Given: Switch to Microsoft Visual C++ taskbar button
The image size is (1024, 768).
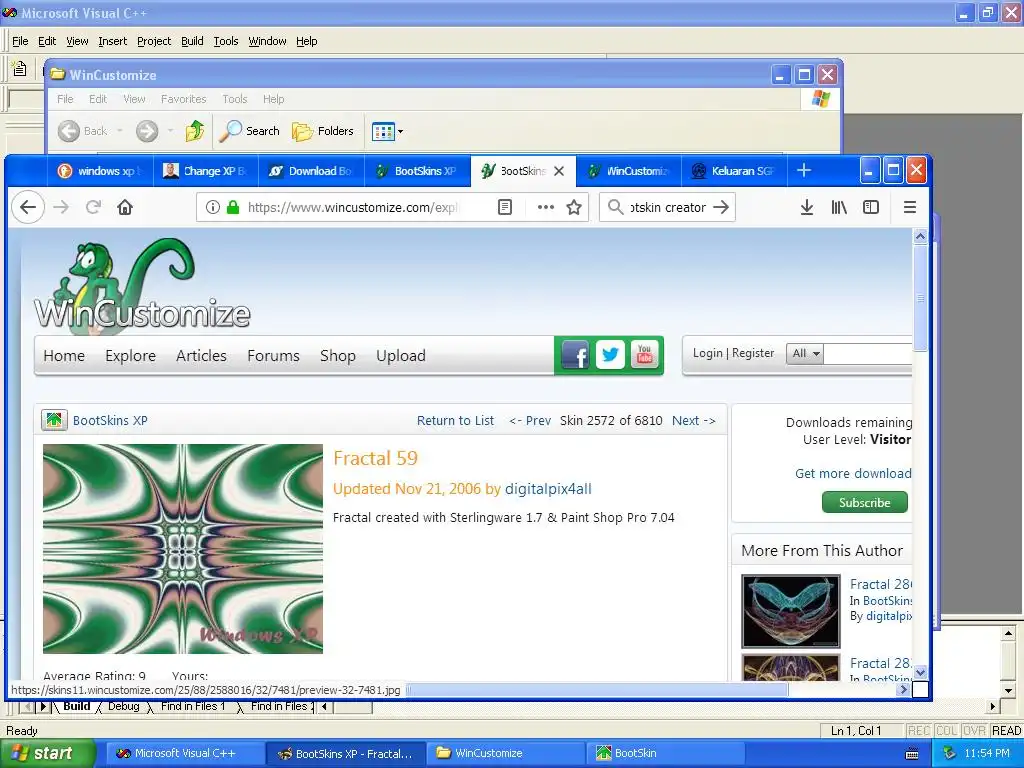Looking at the screenshot, I should [184, 754].
